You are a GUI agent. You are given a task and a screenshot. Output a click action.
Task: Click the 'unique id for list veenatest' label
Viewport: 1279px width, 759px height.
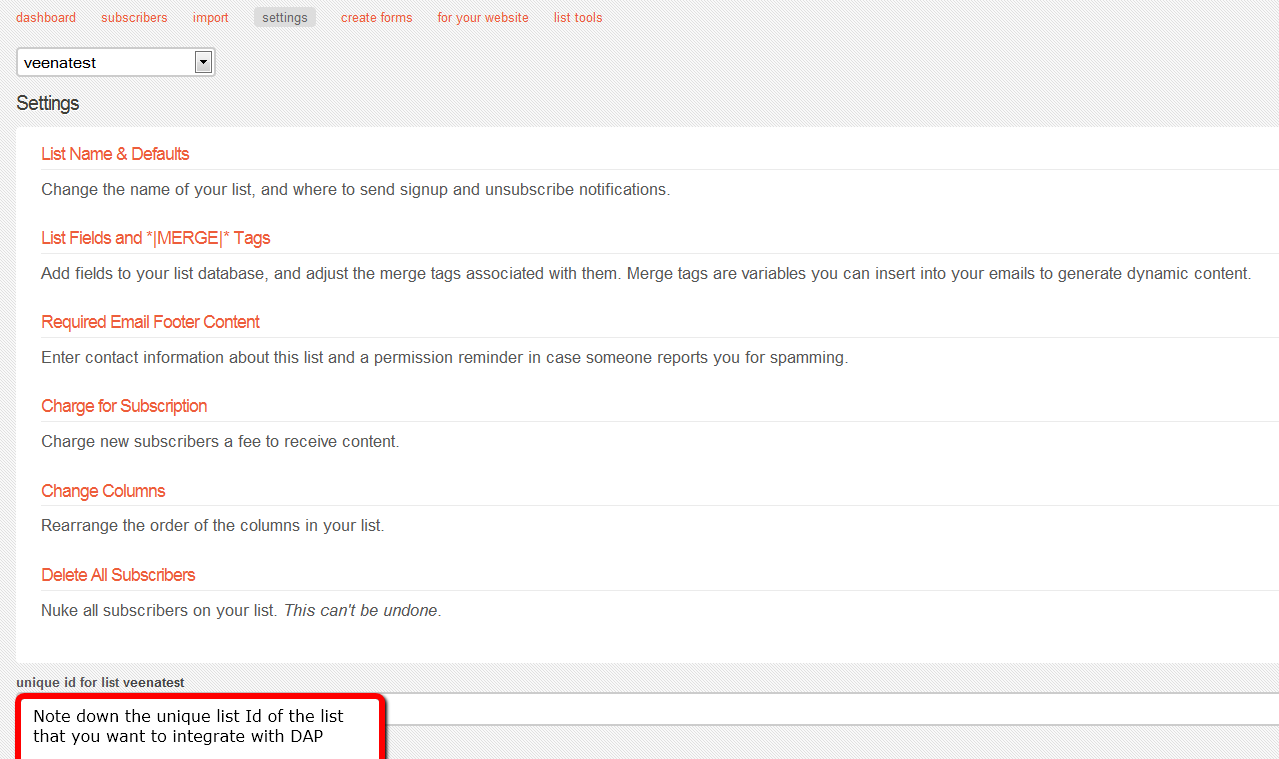100,682
